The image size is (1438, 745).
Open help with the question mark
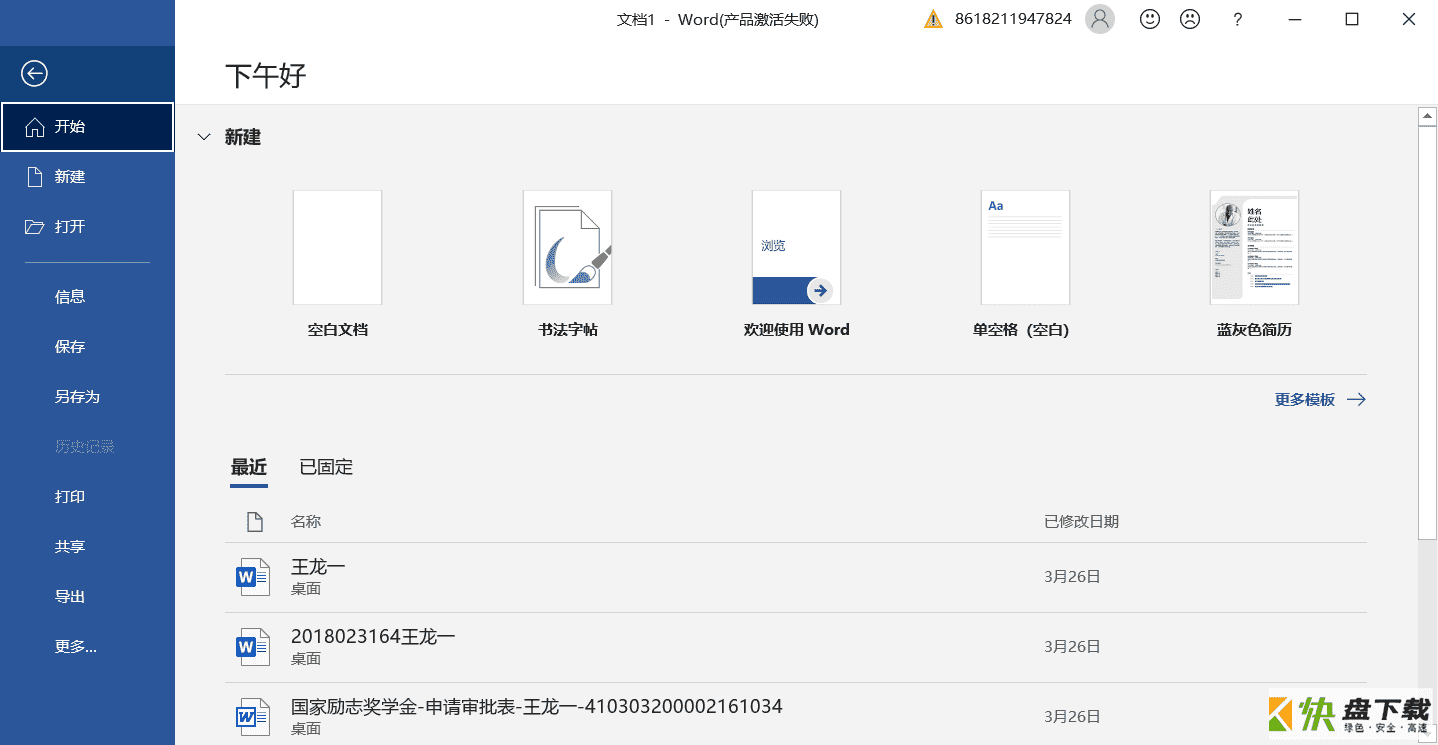(1238, 19)
